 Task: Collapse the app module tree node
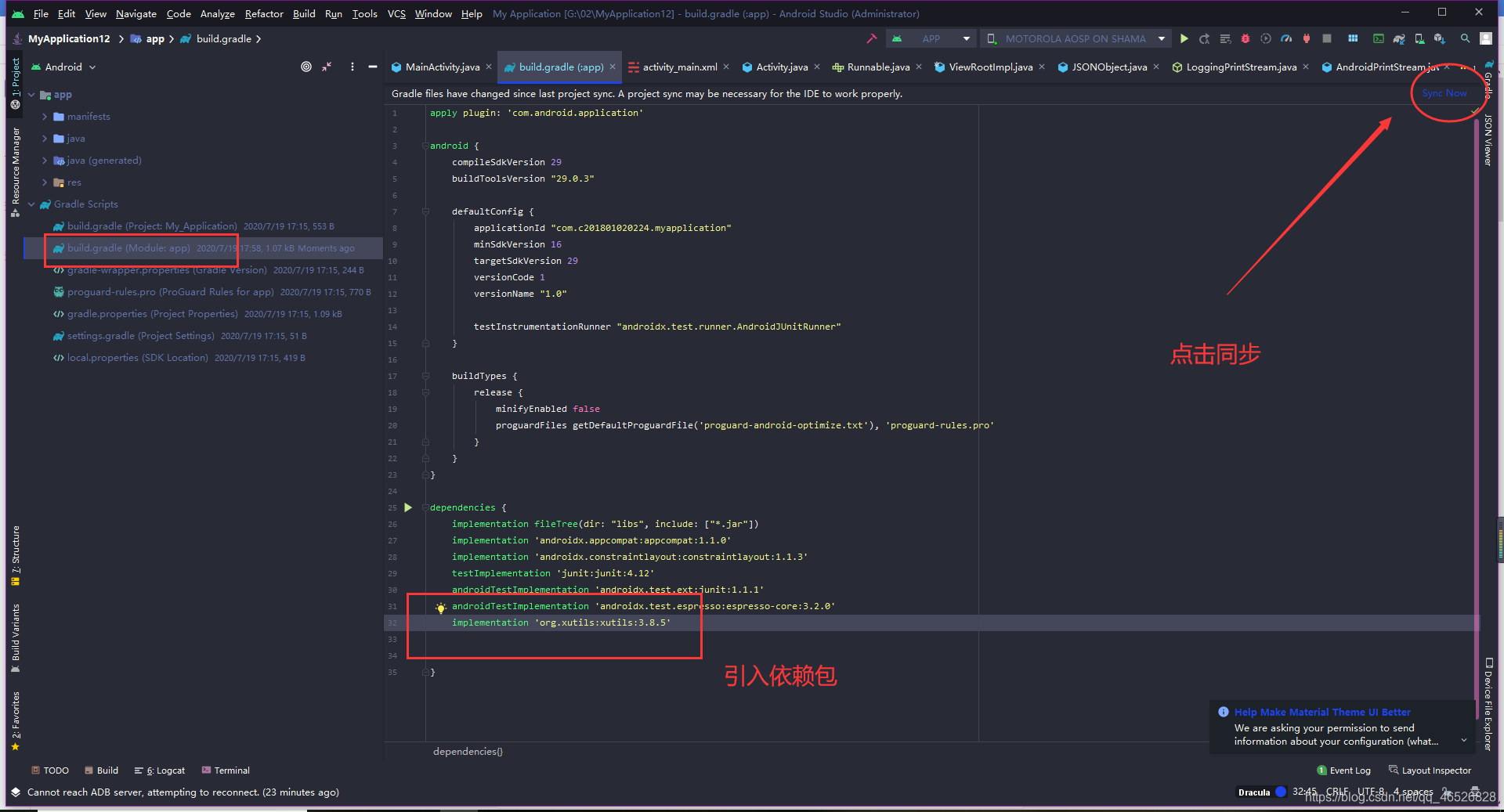(32, 95)
